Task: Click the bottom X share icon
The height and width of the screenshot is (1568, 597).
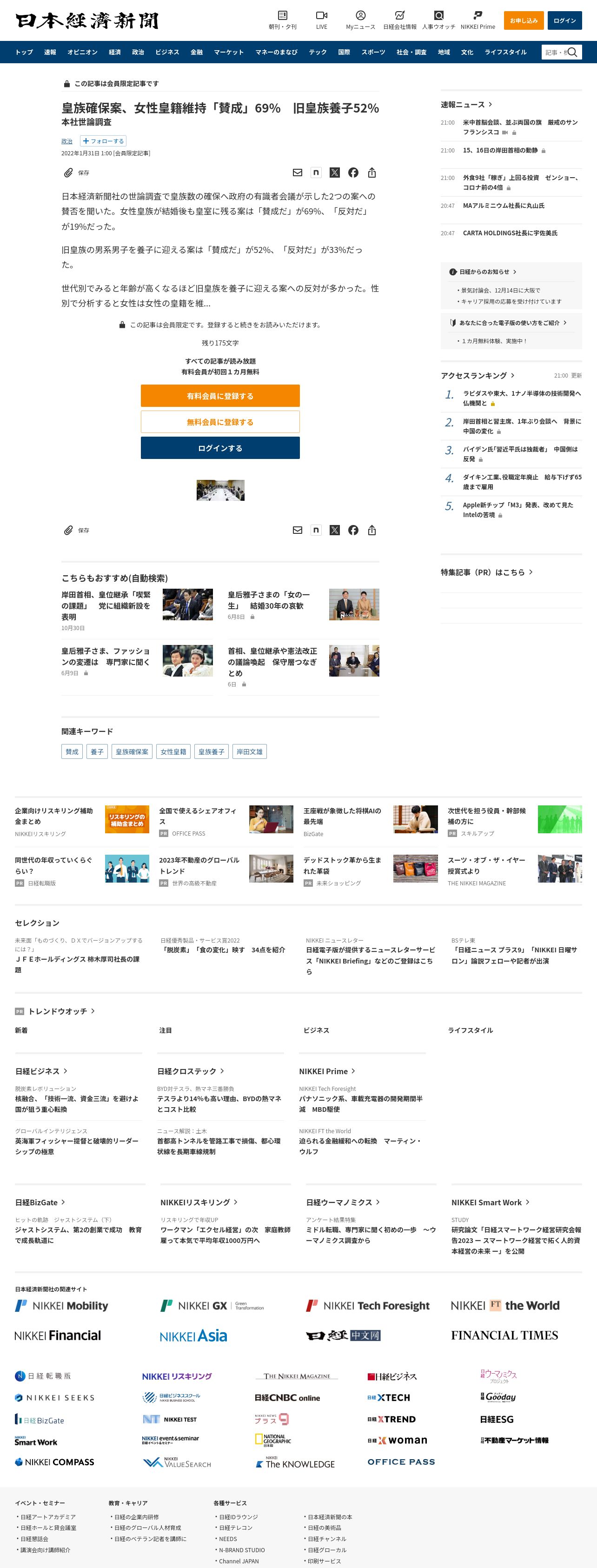Action: tap(335, 530)
